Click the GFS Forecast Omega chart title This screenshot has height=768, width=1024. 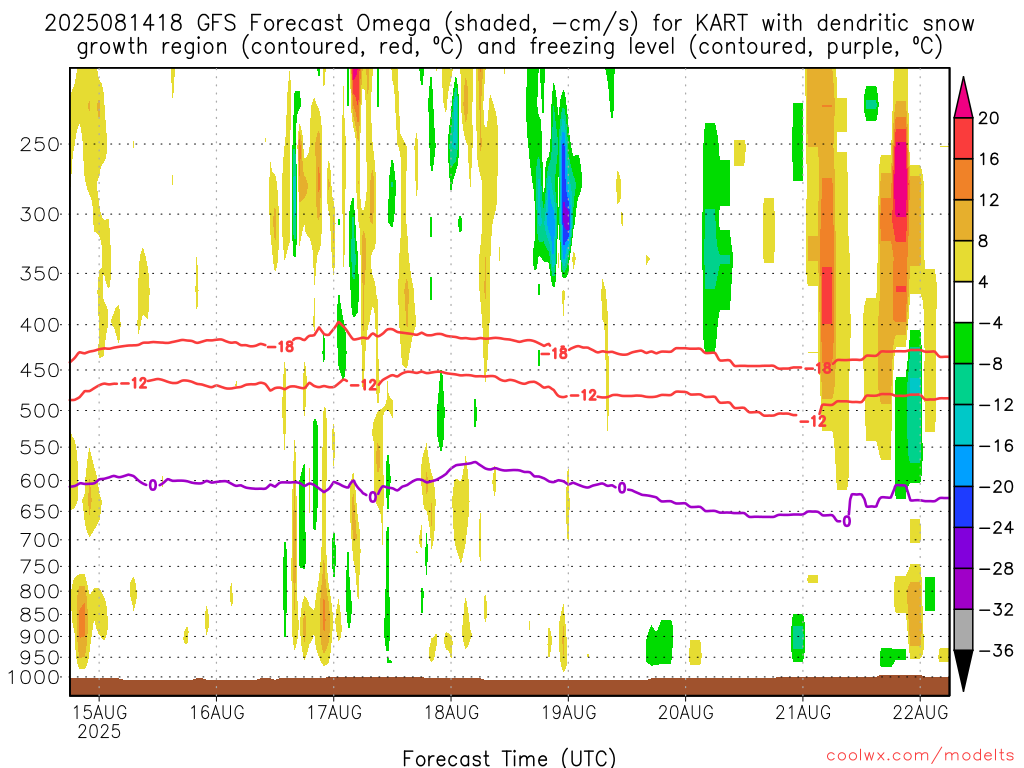[x=509, y=35]
